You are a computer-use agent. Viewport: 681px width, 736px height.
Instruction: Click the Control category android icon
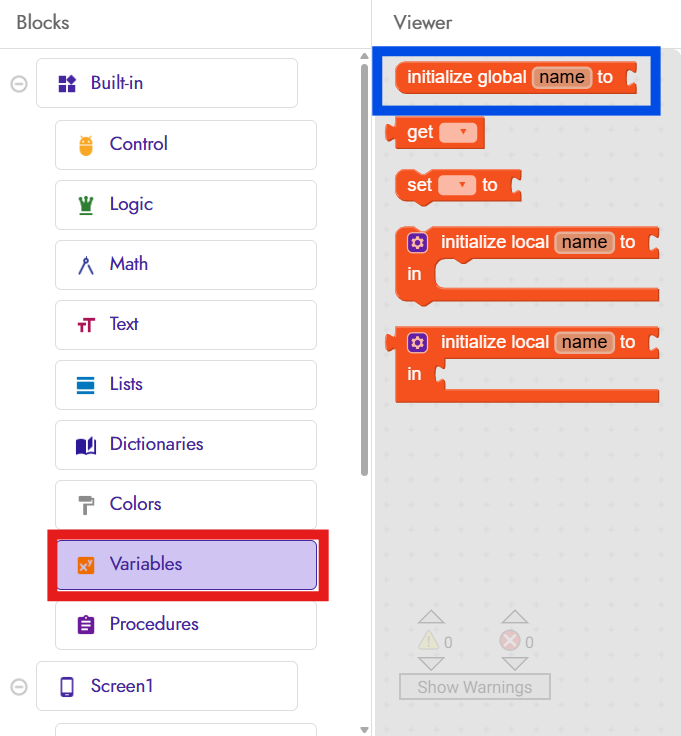[86, 145]
